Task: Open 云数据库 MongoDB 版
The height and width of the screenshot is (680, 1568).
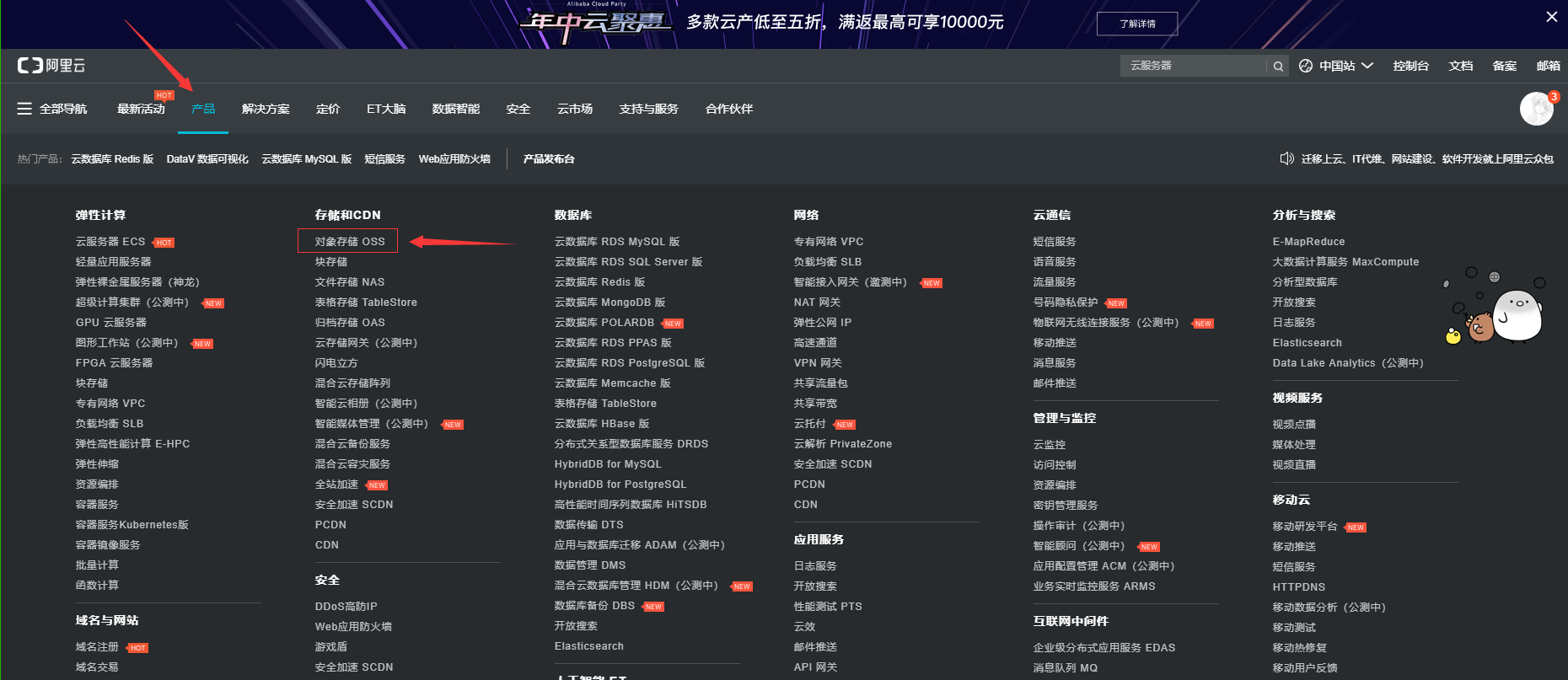Action: 610,303
